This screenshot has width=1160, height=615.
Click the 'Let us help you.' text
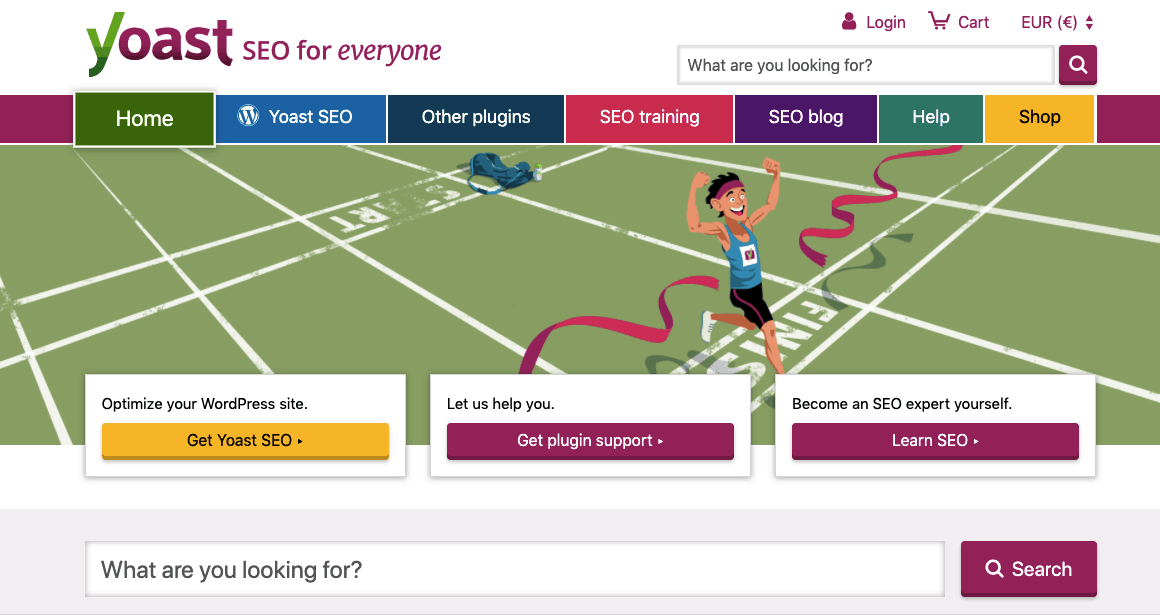[x=500, y=404]
